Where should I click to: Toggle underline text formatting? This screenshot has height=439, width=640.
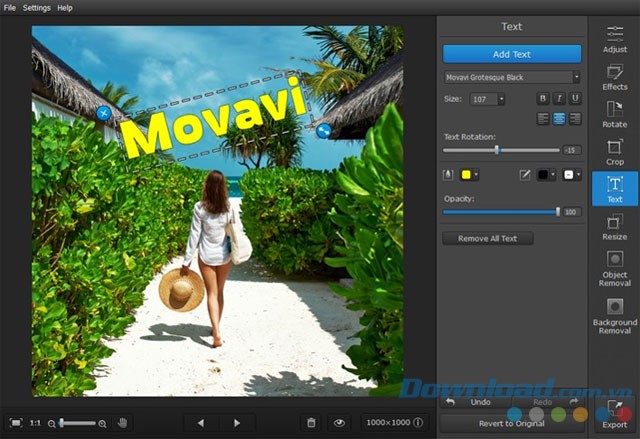574,98
